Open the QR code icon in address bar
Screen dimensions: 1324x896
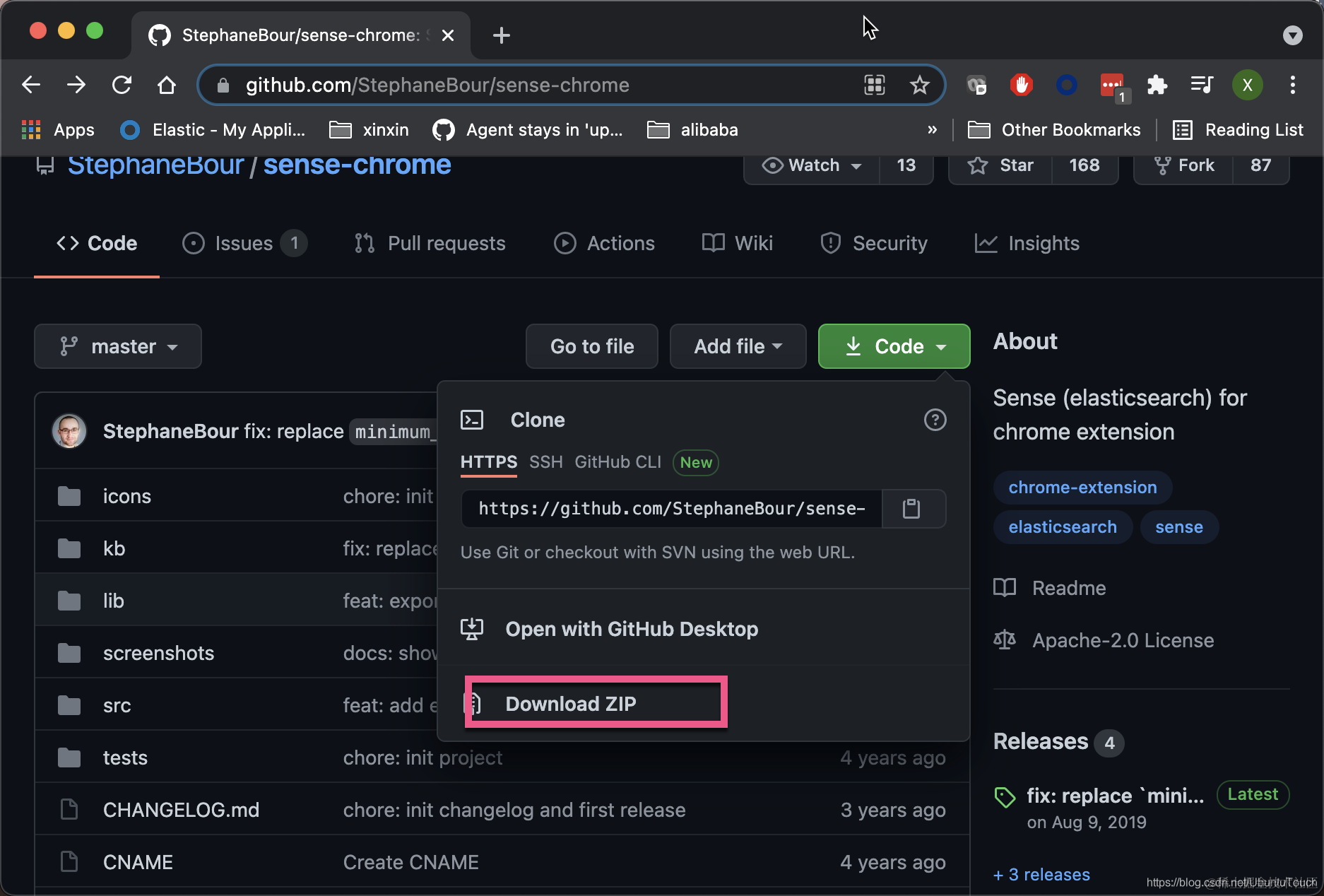[x=875, y=85]
